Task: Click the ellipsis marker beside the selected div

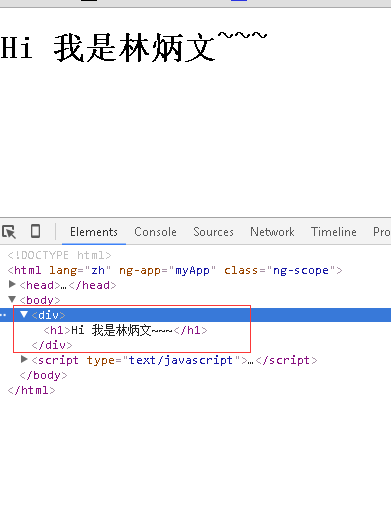Action: pyautogui.click(x=3, y=315)
